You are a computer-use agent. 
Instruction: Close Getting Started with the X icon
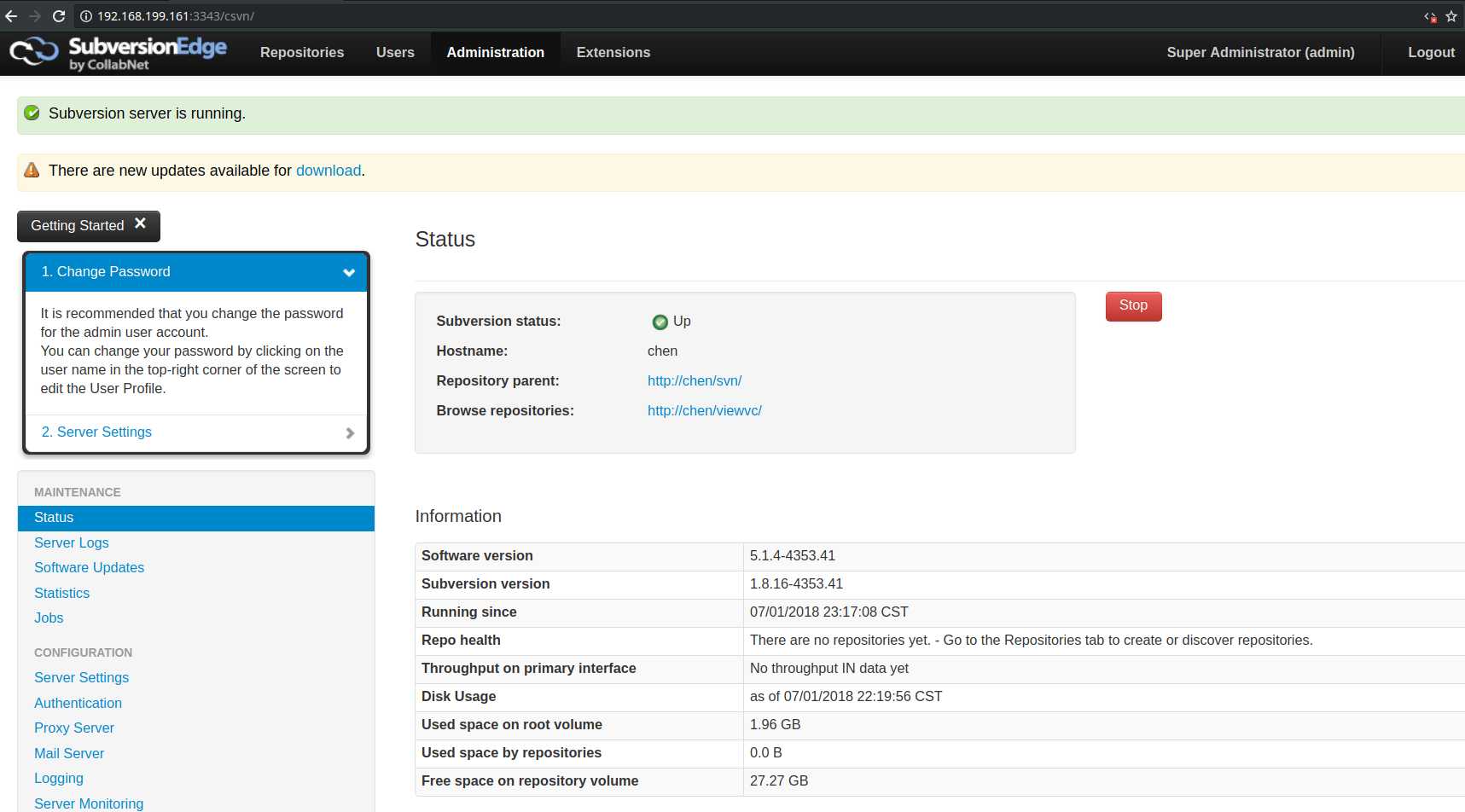[x=140, y=223]
